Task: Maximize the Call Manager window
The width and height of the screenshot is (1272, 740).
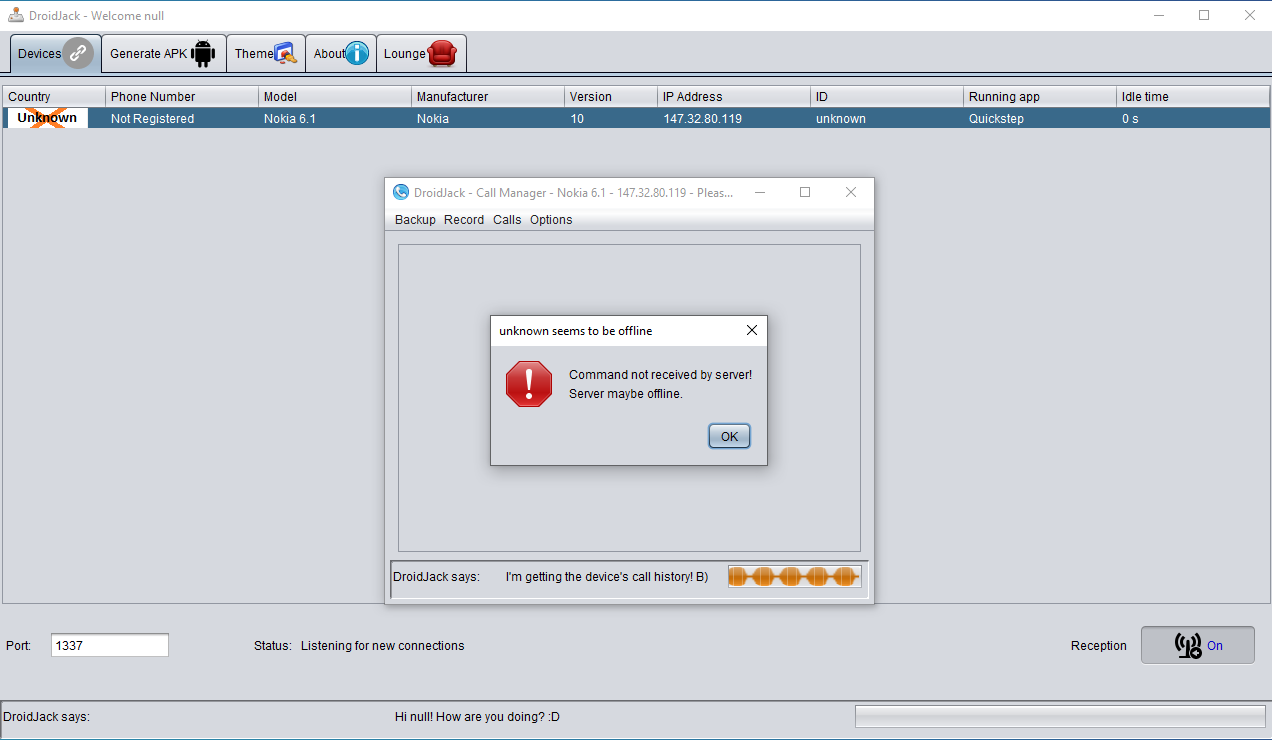Action: pos(805,192)
